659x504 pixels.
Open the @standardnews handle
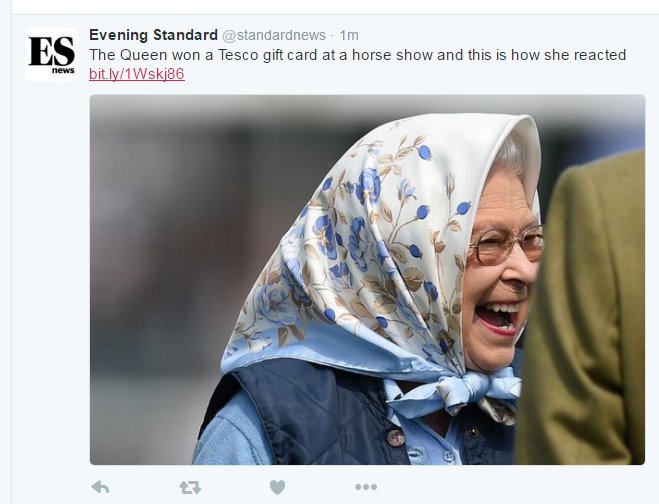(x=274, y=35)
